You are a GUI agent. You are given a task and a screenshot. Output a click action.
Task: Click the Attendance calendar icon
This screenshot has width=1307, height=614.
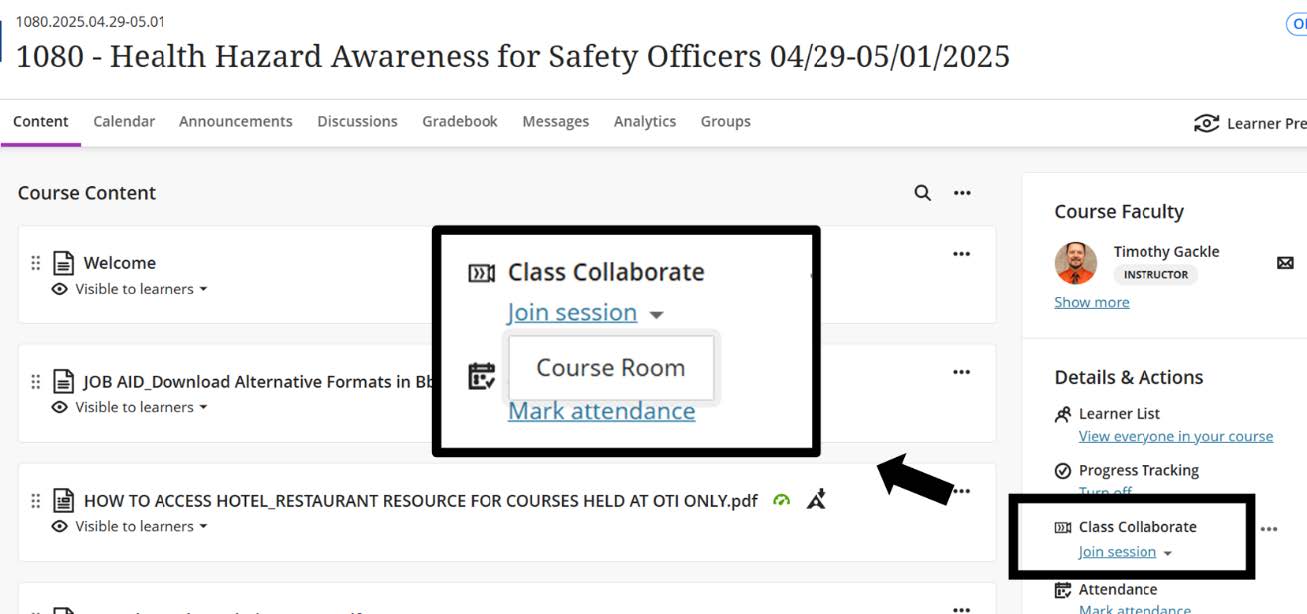[1064, 589]
